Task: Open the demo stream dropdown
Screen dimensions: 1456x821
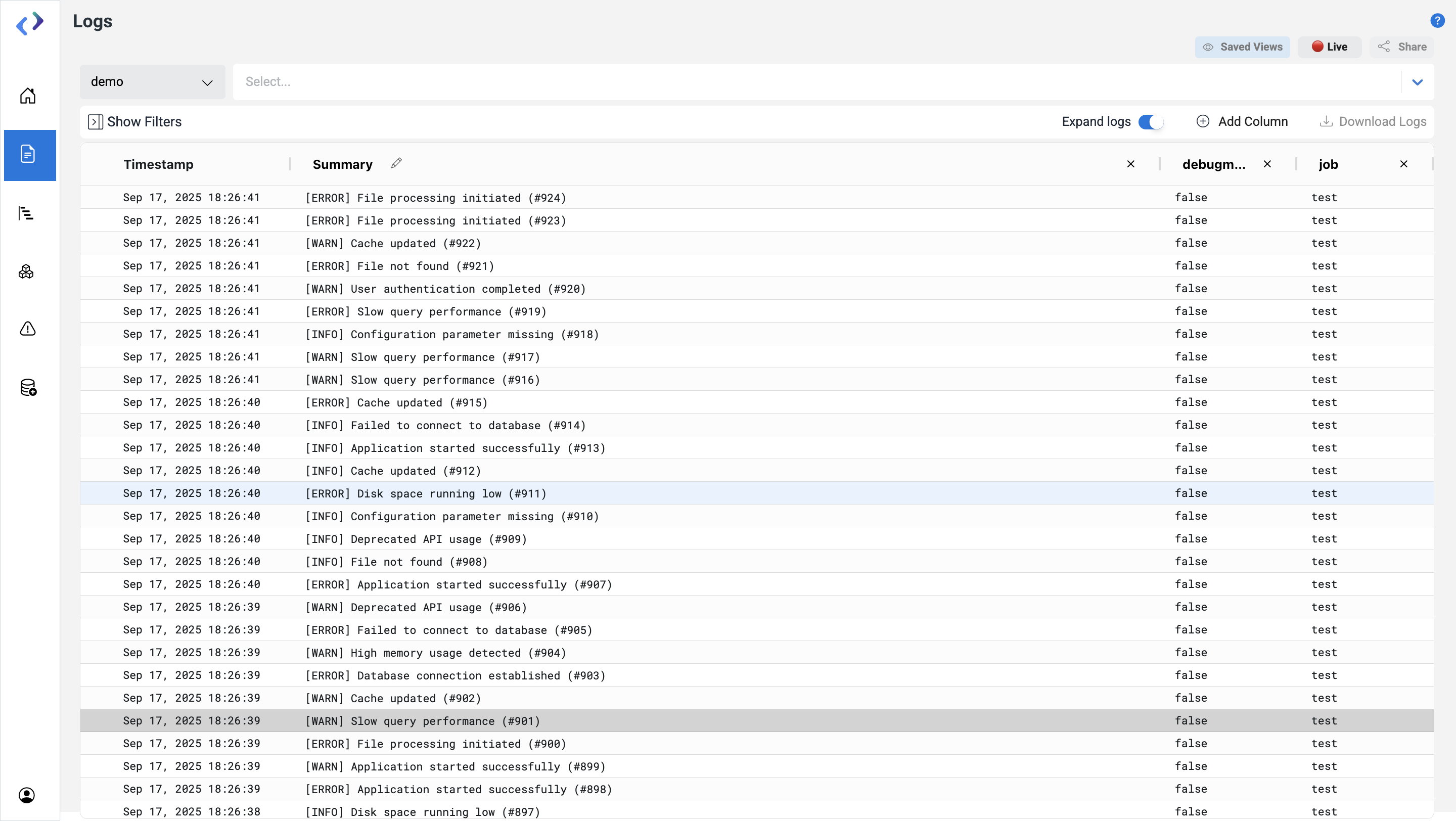Action: (152, 82)
